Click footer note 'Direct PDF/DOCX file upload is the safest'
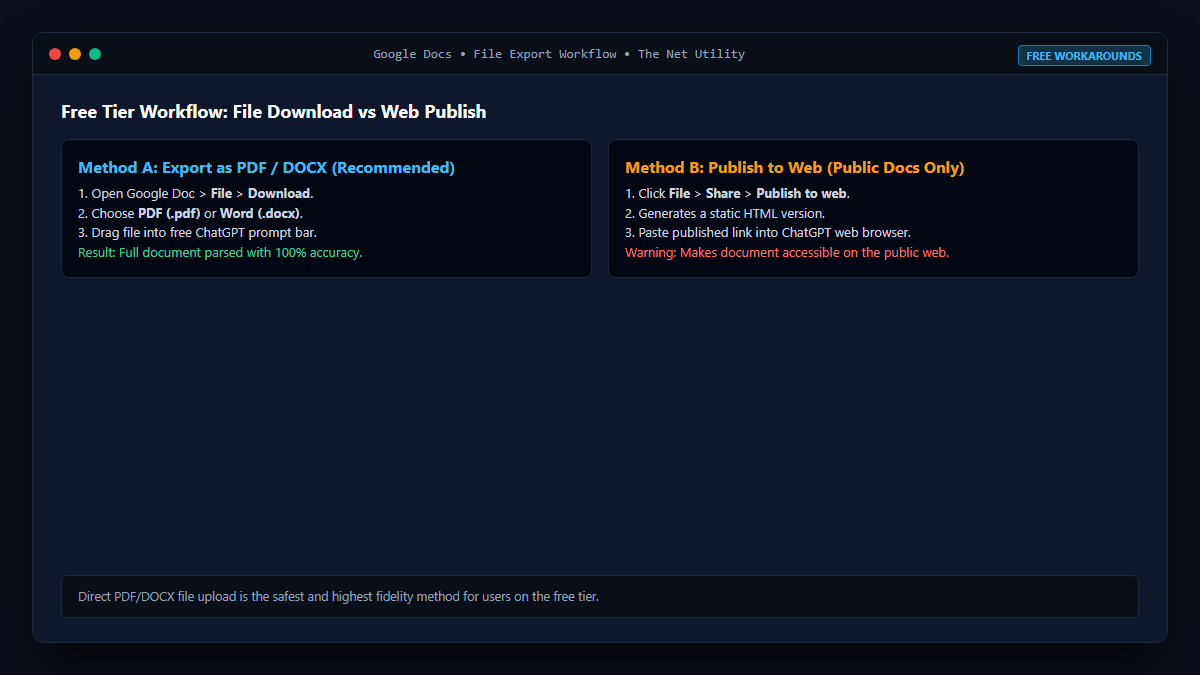This screenshot has width=1200, height=675. [338, 597]
